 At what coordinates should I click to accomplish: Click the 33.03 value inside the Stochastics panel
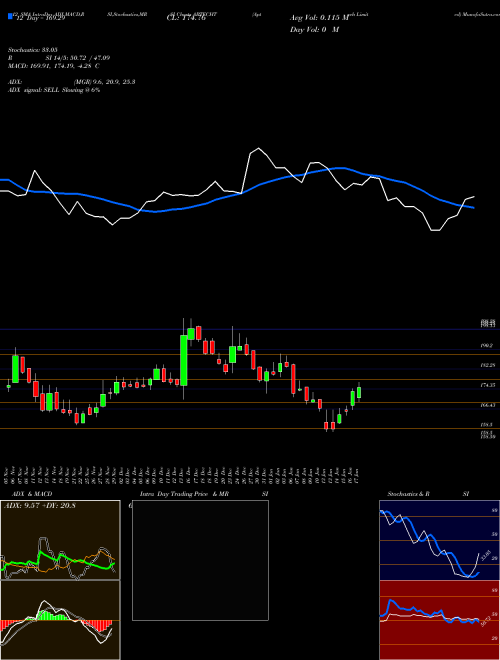485,554
